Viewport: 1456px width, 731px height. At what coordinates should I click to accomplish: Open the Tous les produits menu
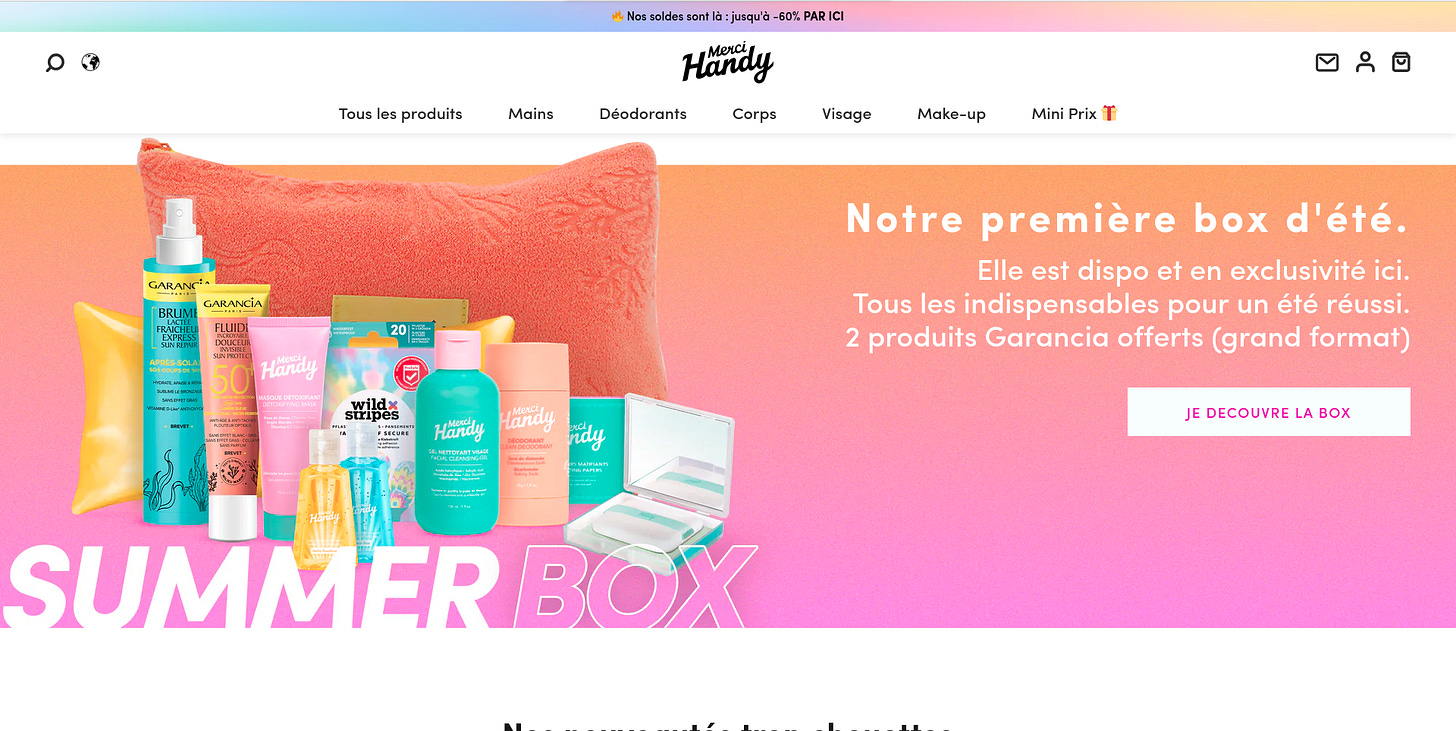[x=400, y=114]
